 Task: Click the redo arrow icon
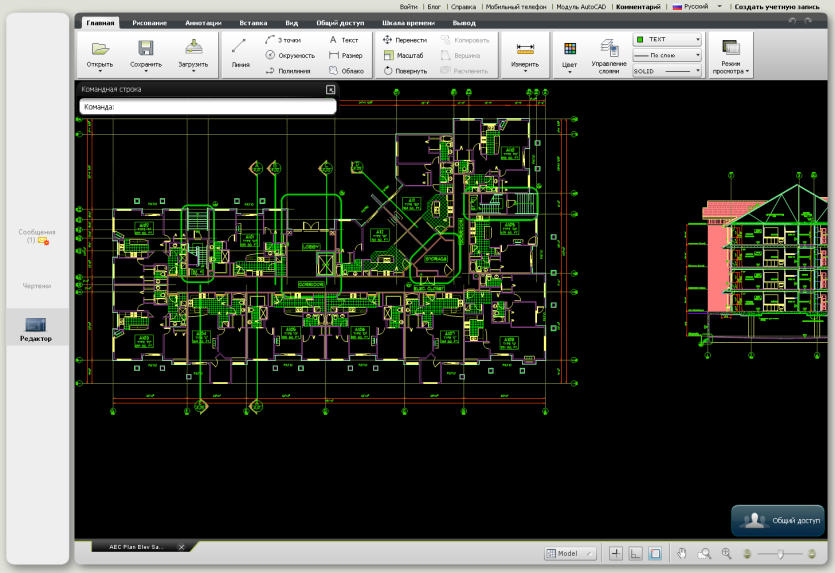[x=809, y=21]
